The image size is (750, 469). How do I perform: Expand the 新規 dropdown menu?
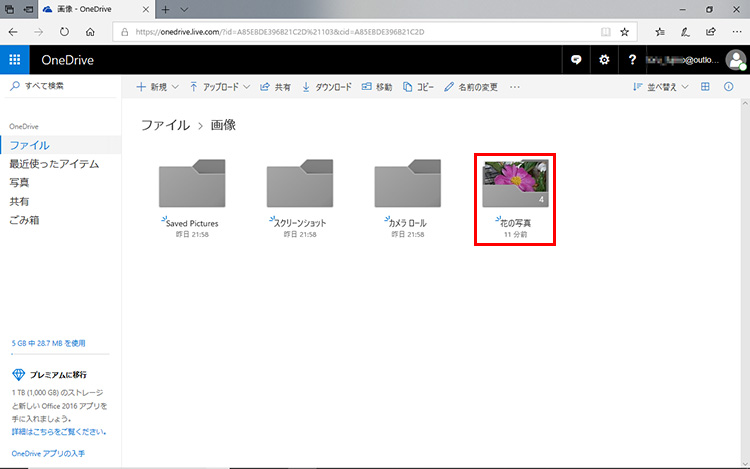[157, 87]
